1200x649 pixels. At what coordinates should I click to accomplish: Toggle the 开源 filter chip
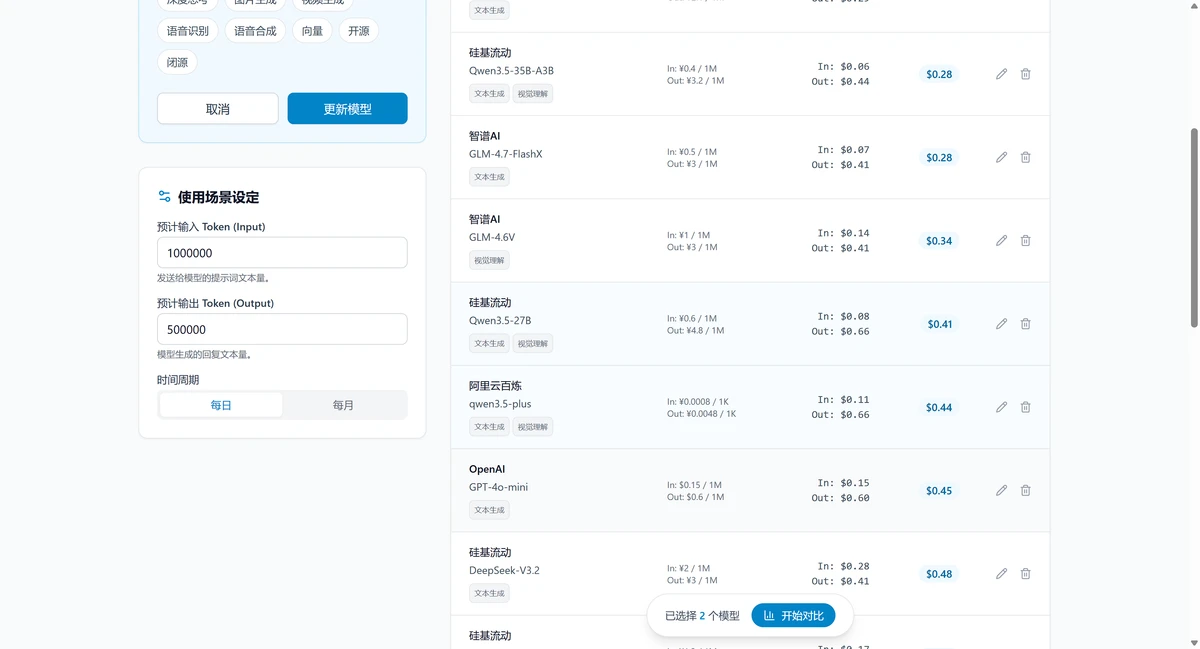(x=358, y=30)
